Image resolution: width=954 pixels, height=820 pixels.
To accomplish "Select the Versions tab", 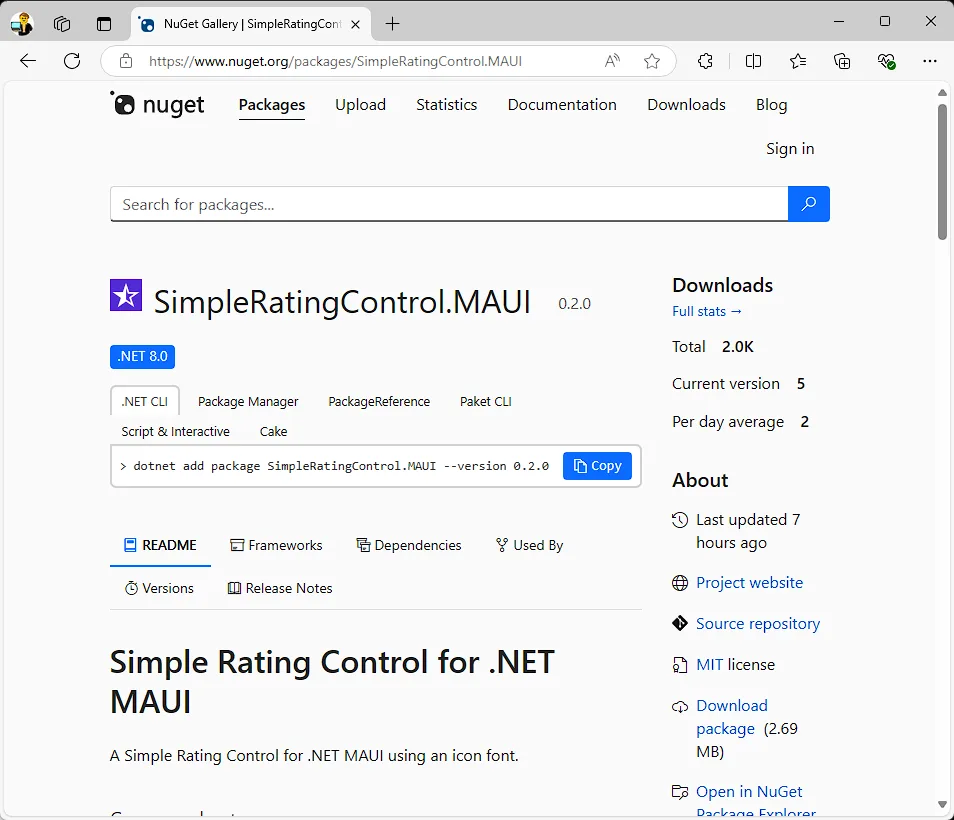I will (x=159, y=588).
